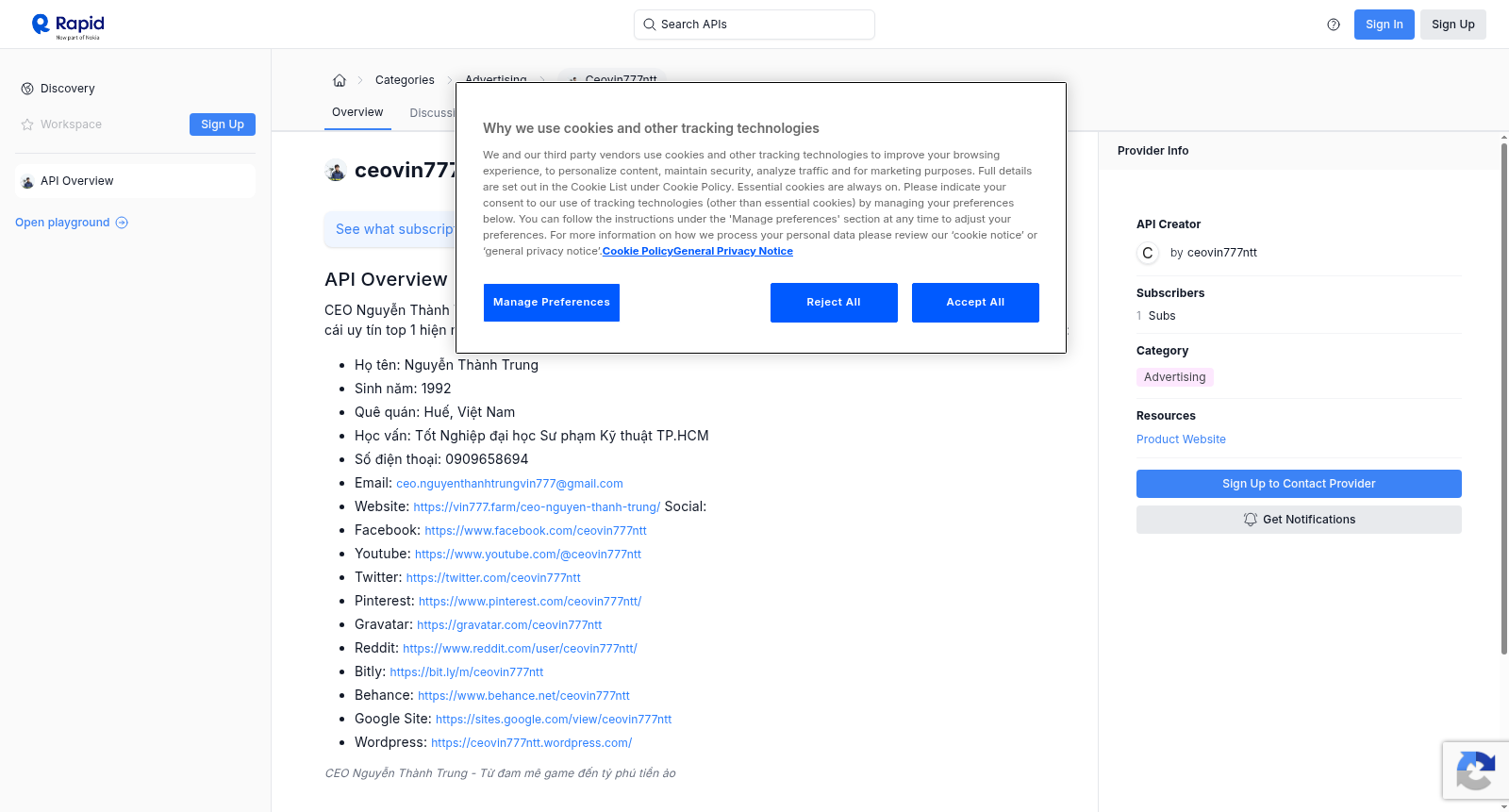Click the 'Số điện thoại: 0909658694' text

click(x=441, y=459)
